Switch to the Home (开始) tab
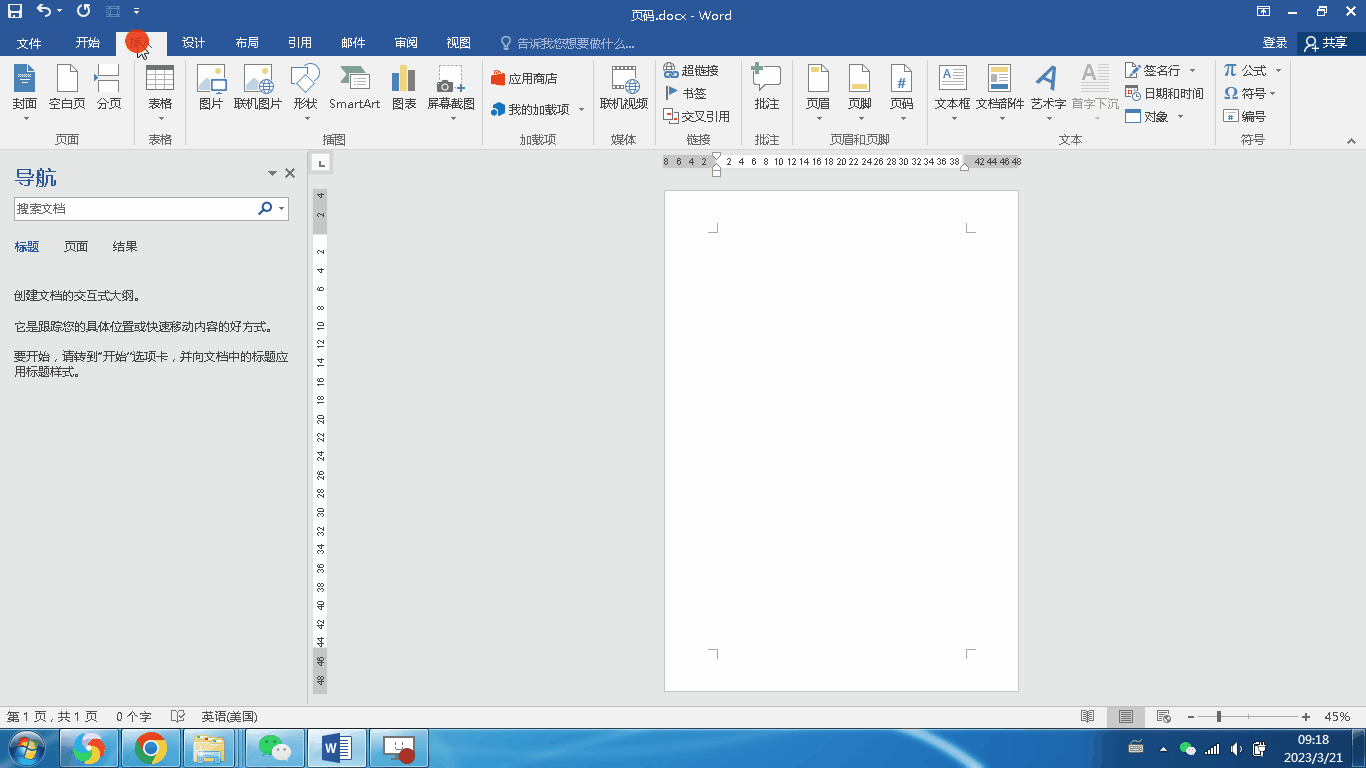Screen dimensions: 1366x768 (88, 43)
